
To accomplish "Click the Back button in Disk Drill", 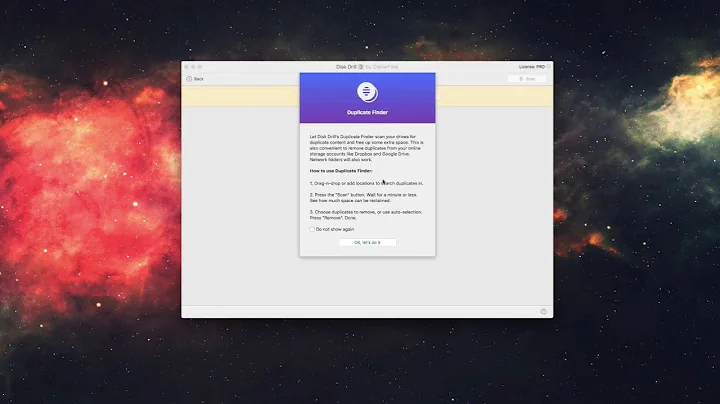I will (x=195, y=79).
